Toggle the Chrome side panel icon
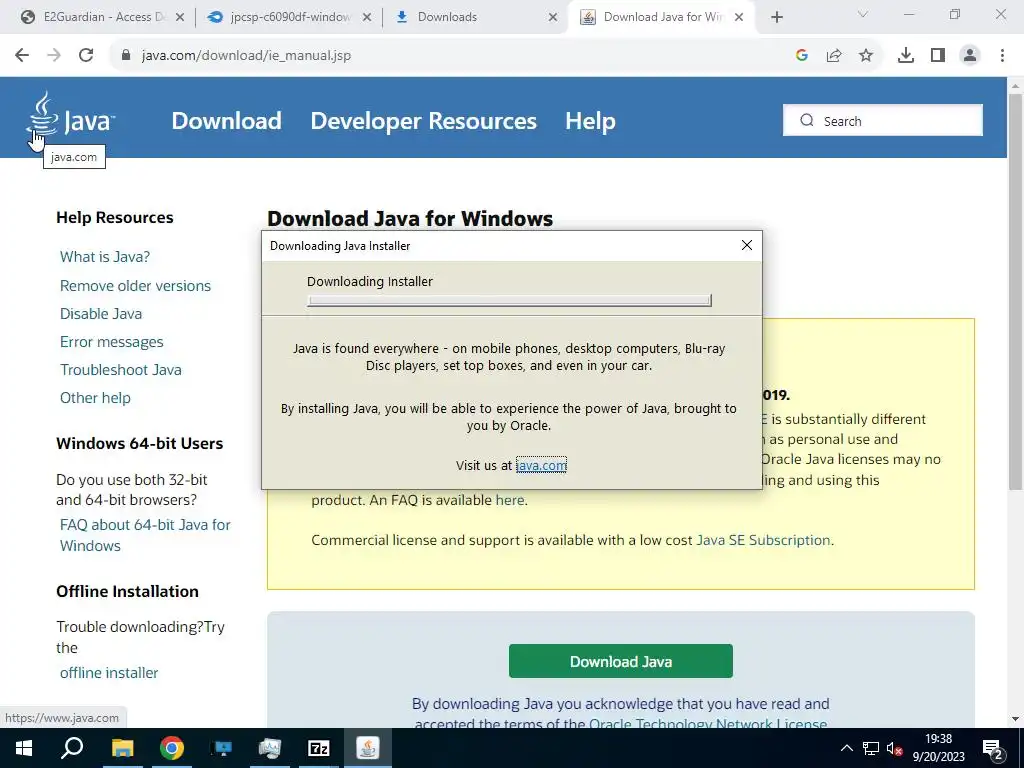Viewport: 1024px width, 768px height. tap(938, 56)
